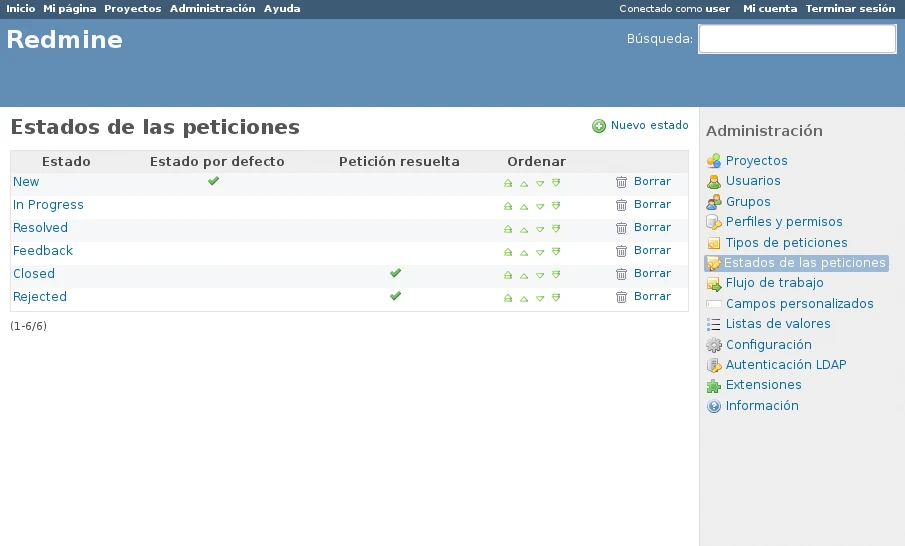Go to Mi cuenta
Viewport: 905px width, 546px height.
[769, 8]
